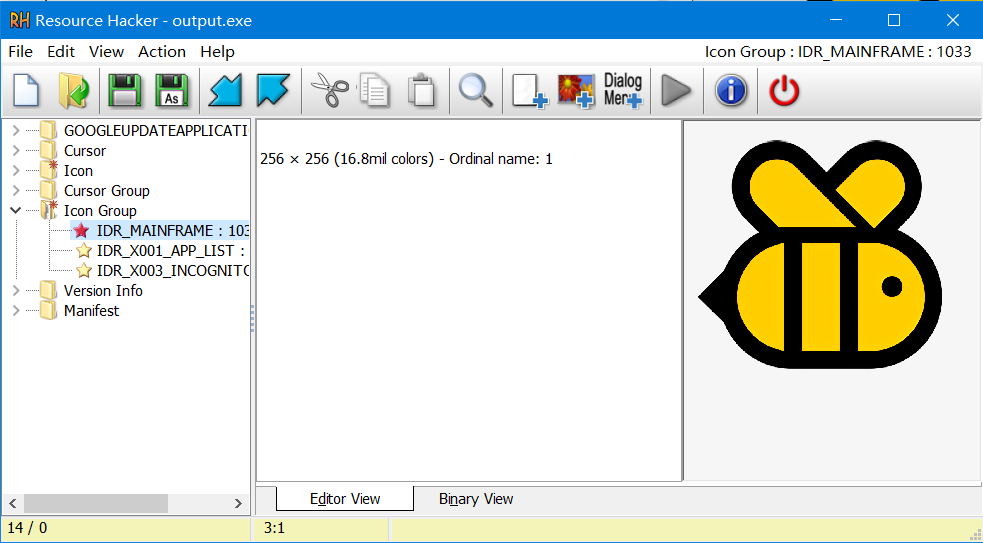
Task: Select the IDR_X003_INCOGNITO tree item
Action: click(172, 271)
